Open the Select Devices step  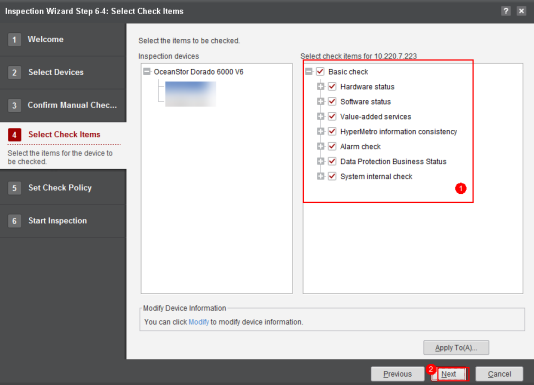point(56,72)
